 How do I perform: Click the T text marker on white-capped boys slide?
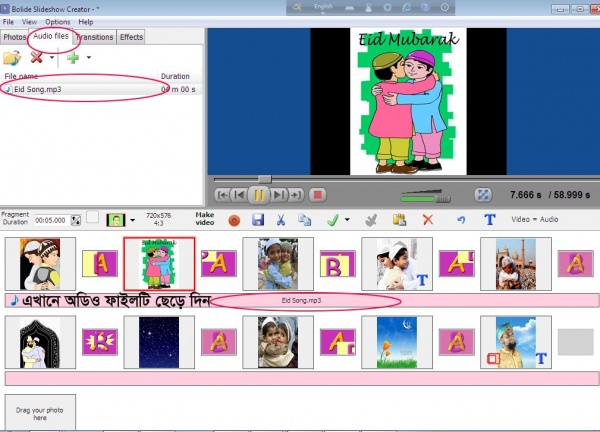point(422,280)
